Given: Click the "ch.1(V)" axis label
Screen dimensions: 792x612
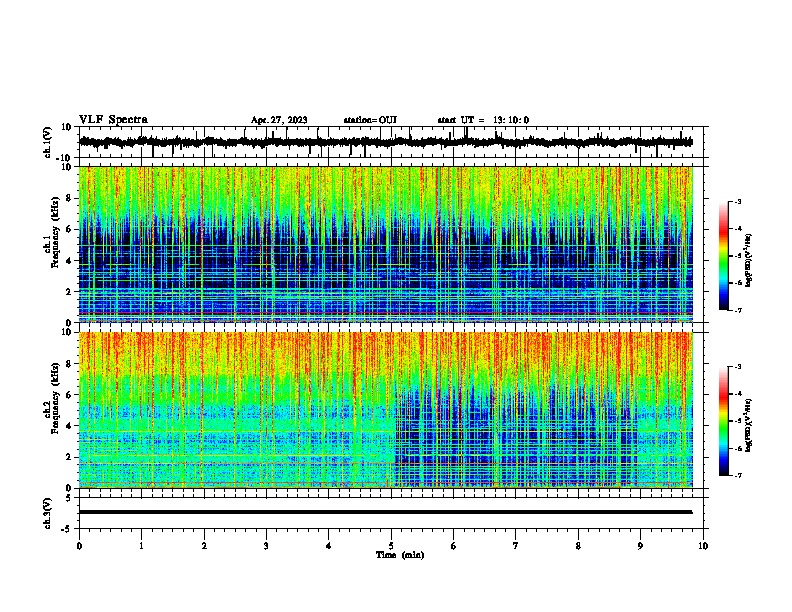Looking at the screenshot, I should coord(48,142).
